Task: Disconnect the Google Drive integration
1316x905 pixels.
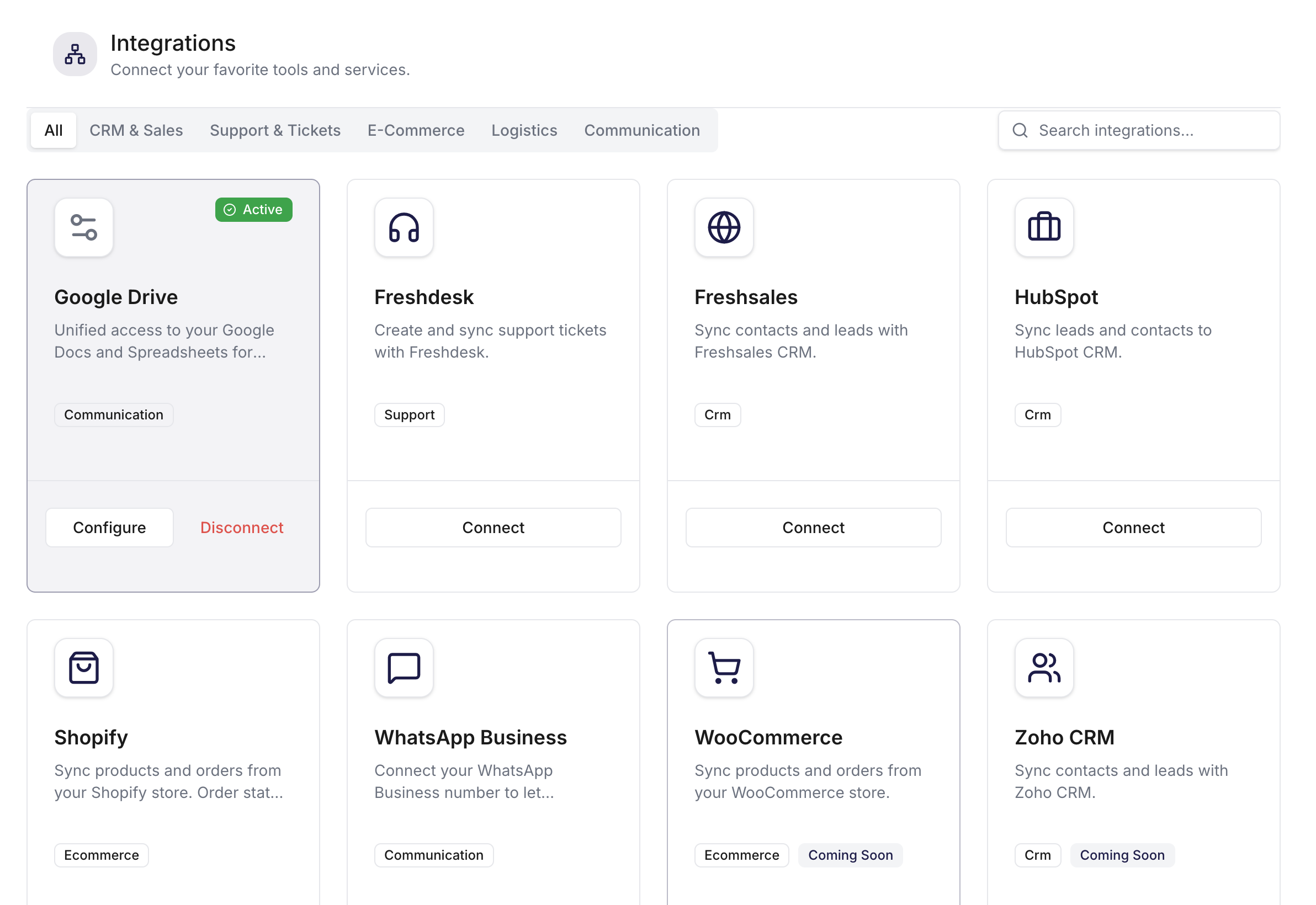Action: 242,528
